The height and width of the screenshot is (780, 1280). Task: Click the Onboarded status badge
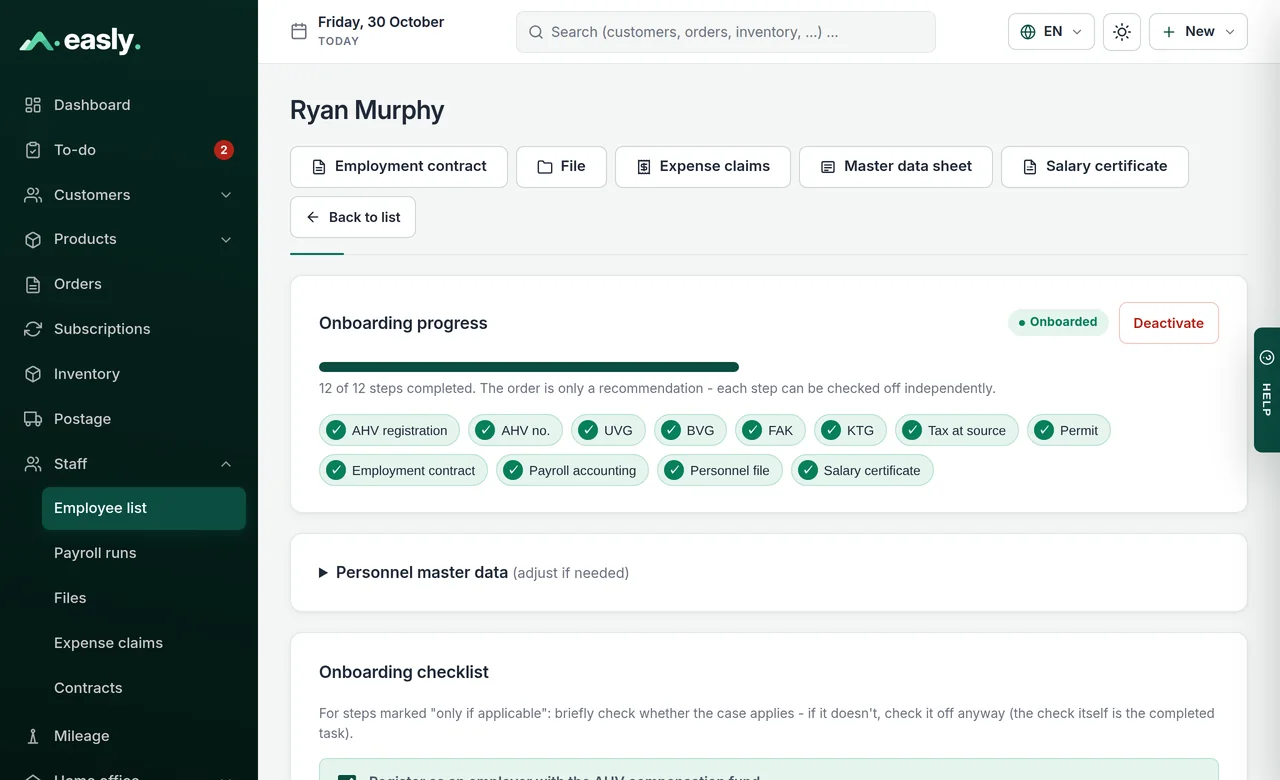coord(1058,322)
